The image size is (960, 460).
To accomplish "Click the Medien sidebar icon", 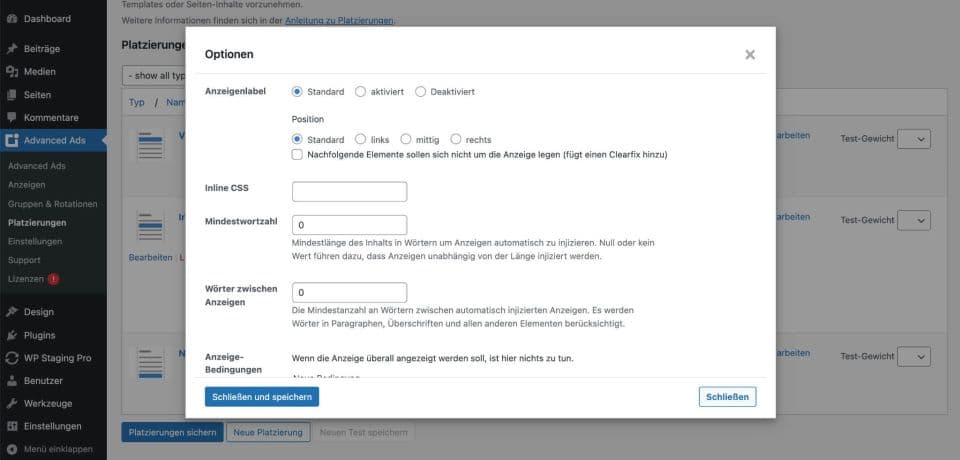I will [12, 72].
